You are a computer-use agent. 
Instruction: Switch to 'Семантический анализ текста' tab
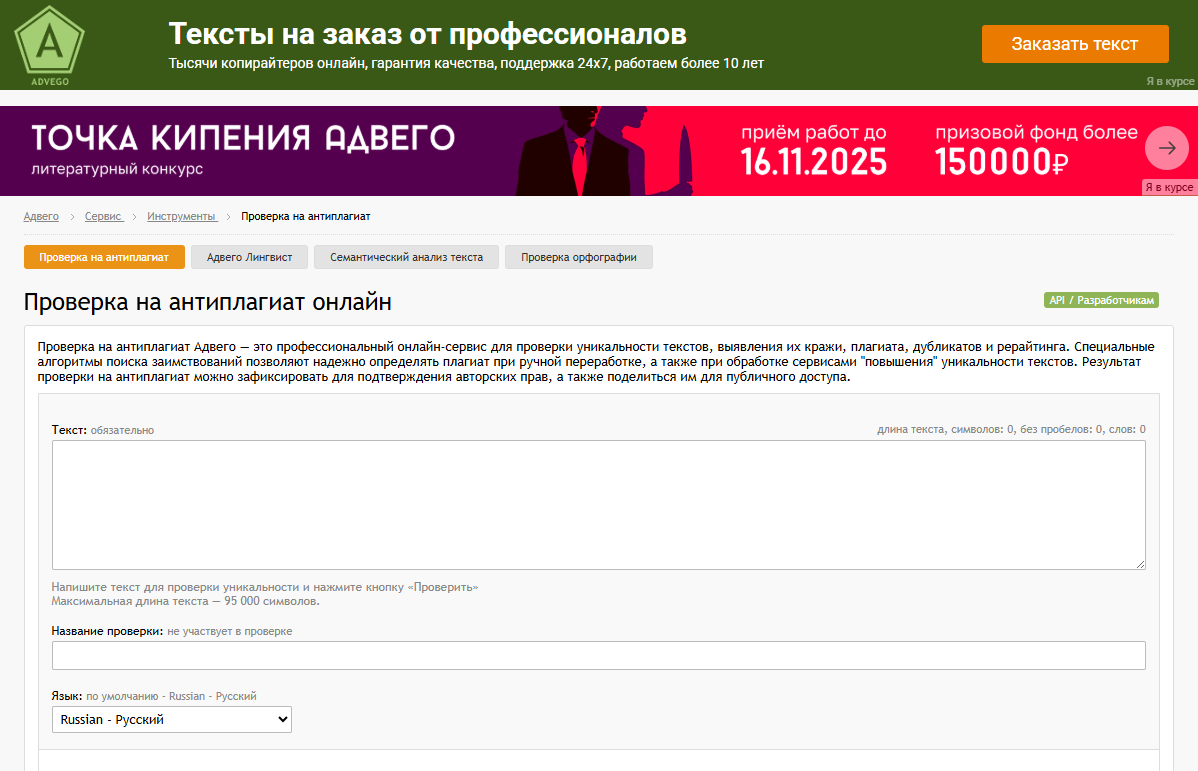[406, 258]
